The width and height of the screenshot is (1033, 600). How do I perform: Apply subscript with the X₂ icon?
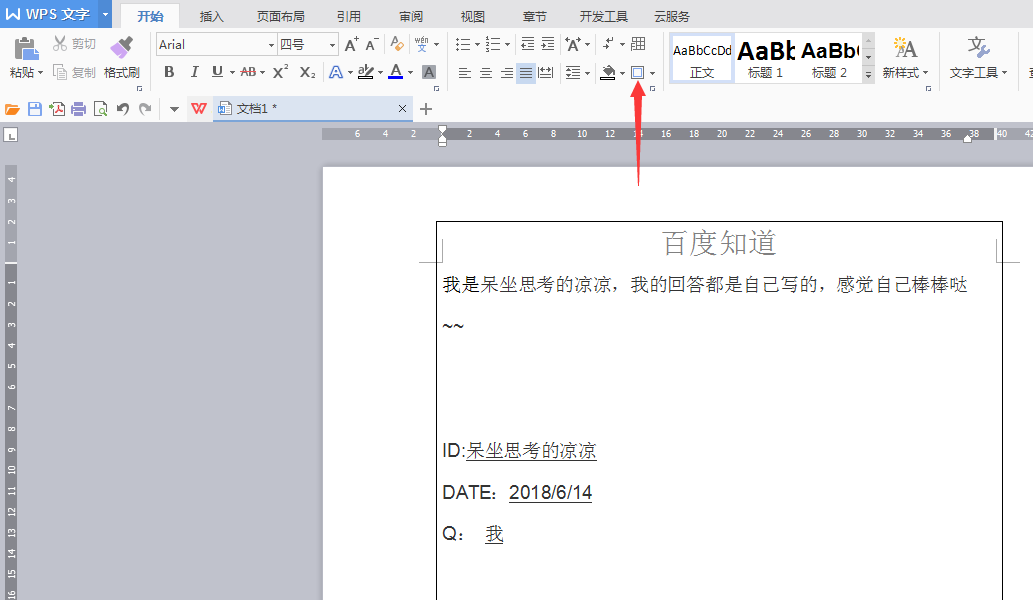[x=307, y=72]
